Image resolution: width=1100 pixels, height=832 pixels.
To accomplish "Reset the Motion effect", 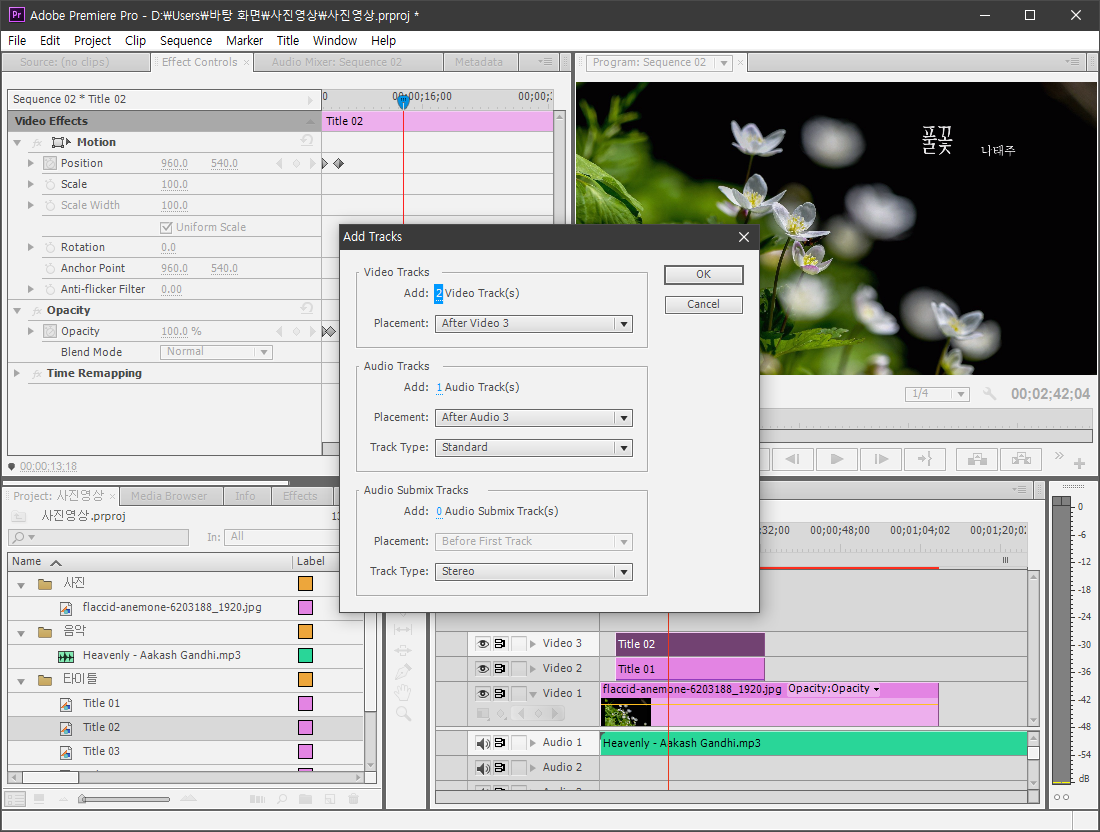I will click(x=307, y=140).
